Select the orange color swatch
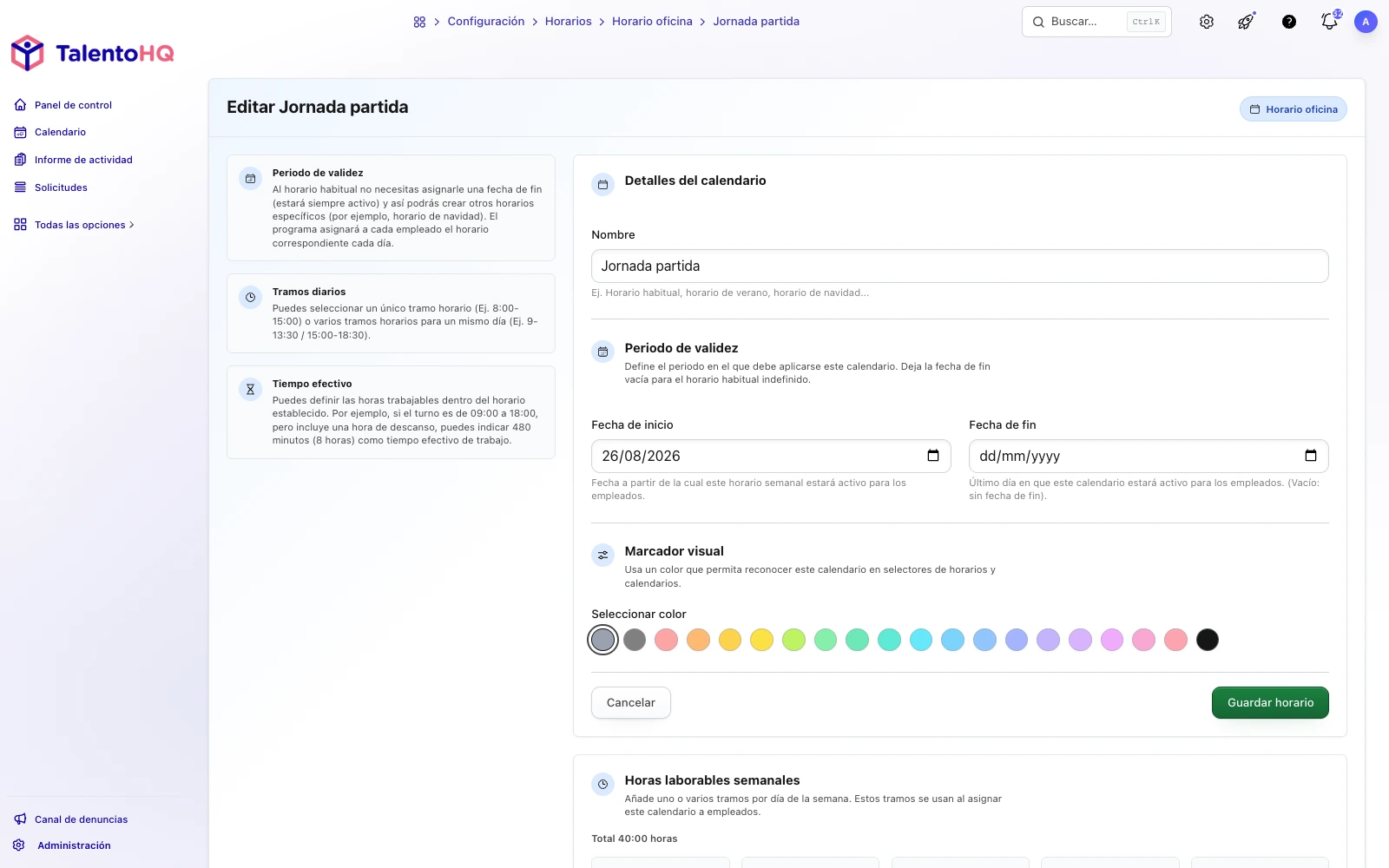 coord(698,640)
